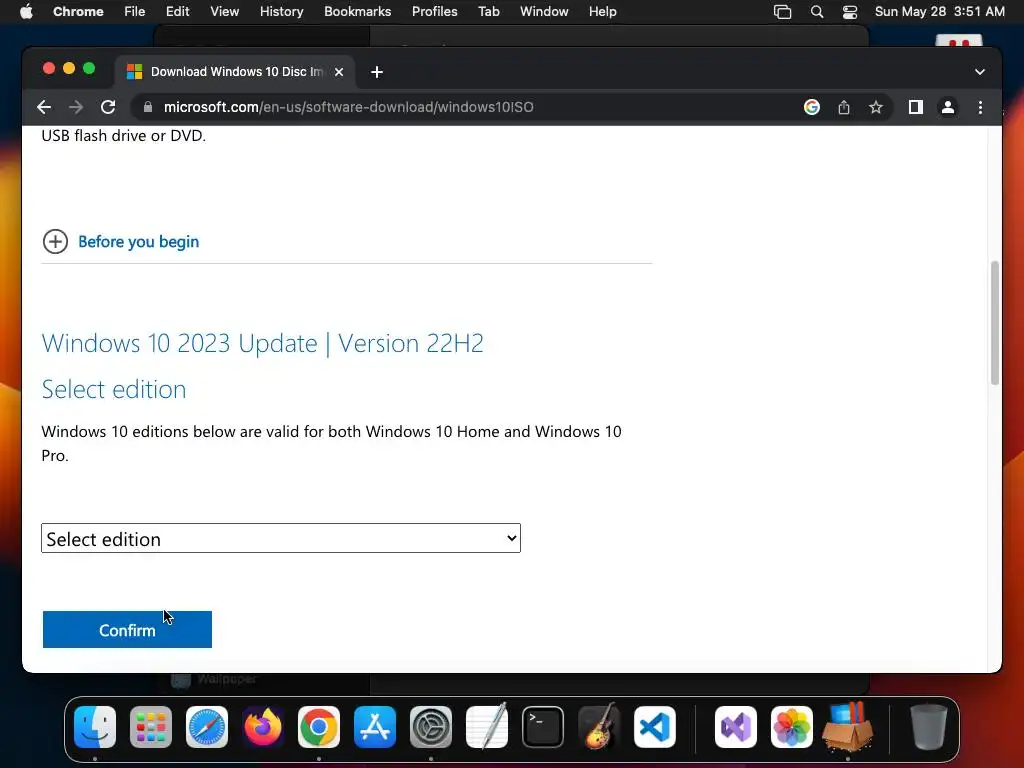Close the Download Windows 10 tab

pos(339,72)
